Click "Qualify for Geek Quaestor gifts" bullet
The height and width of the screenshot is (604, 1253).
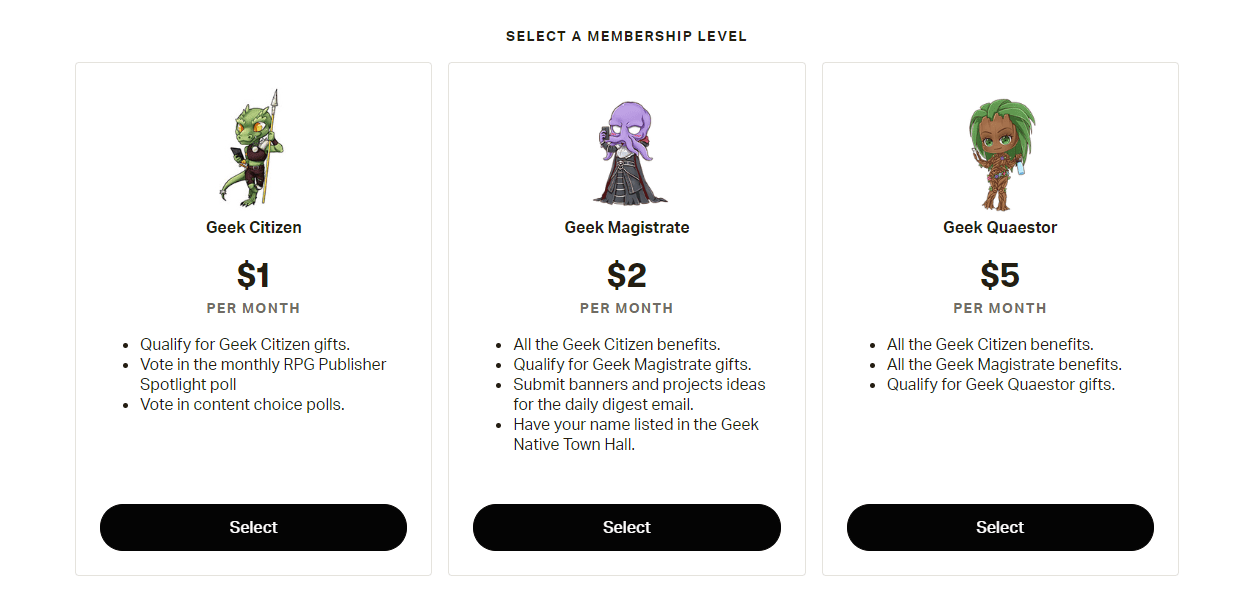tap(1000, 384)
